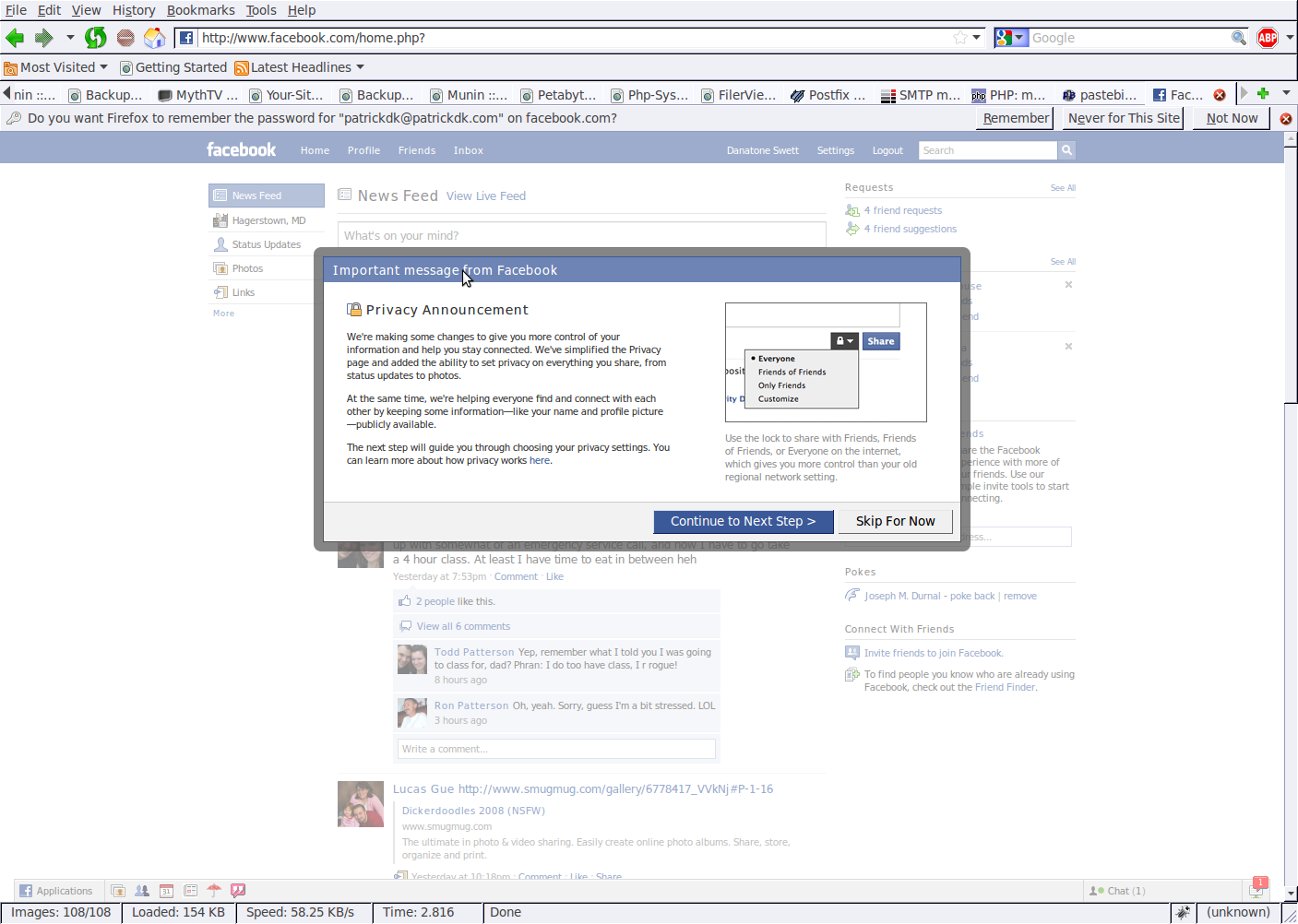Viewport: 1298px width, 924px height.
Task: Bookmark this page with the star icon
Action: click(x=960, y=38)
